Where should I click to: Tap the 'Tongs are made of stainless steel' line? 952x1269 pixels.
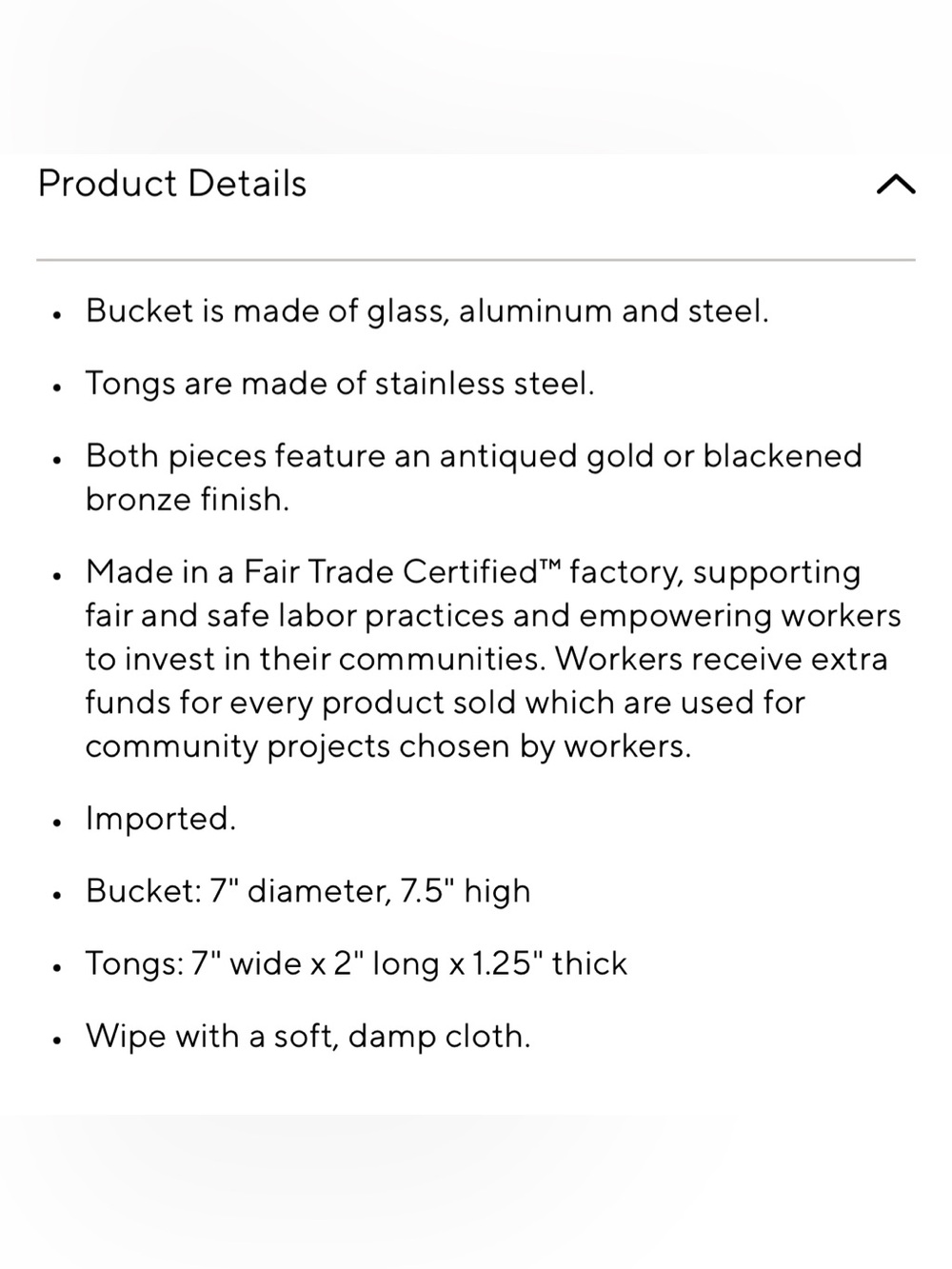pos(340,384)
